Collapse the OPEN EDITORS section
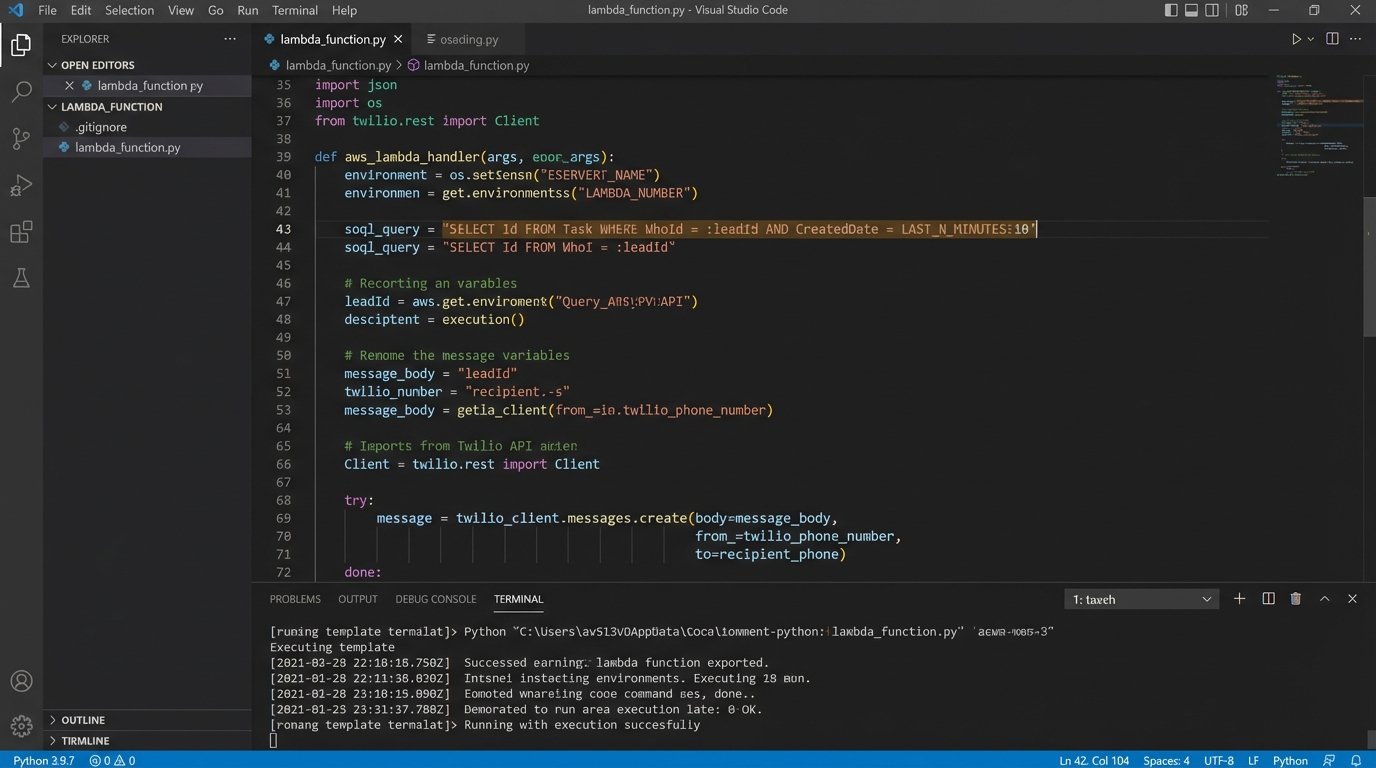The width and height of the screenshot is (1376, 768). pyautogui.click(x=97, y=65)
